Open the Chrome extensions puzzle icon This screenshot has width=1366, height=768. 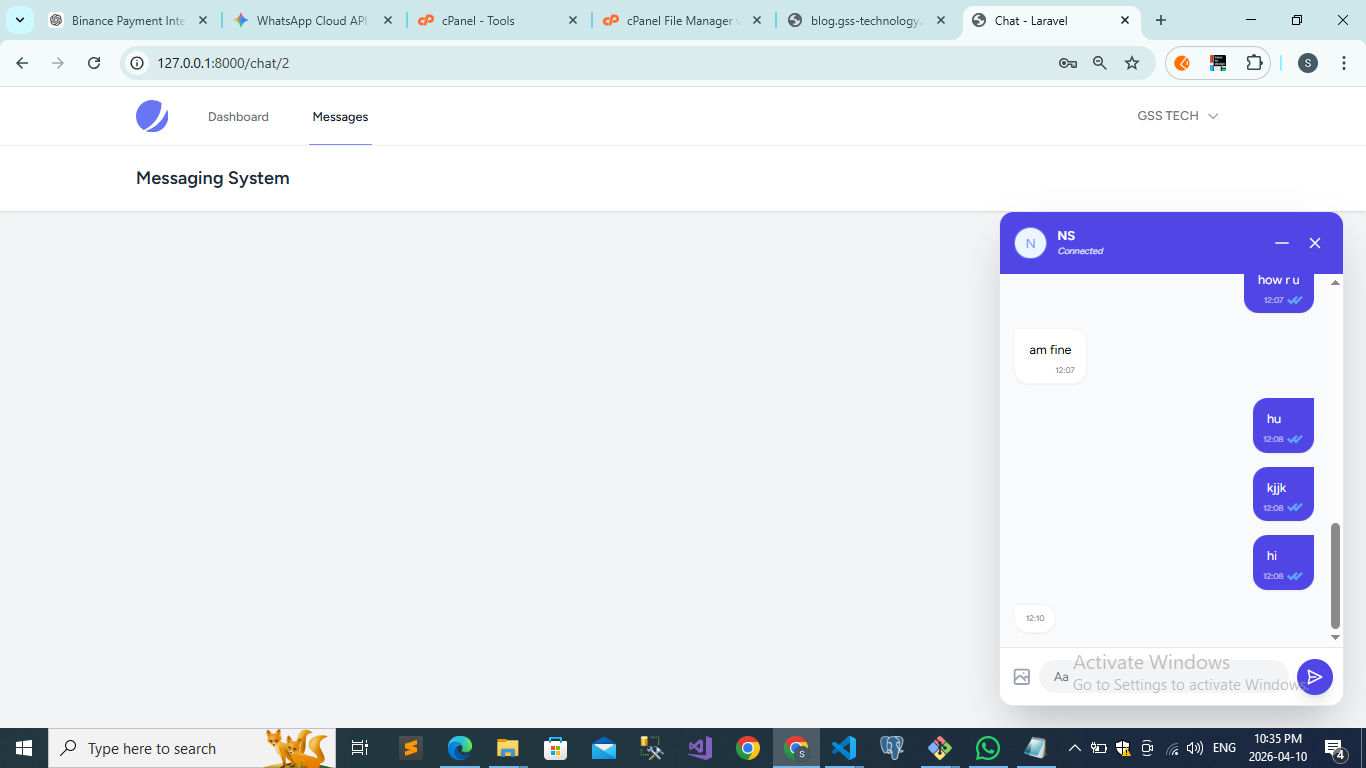1254,63
